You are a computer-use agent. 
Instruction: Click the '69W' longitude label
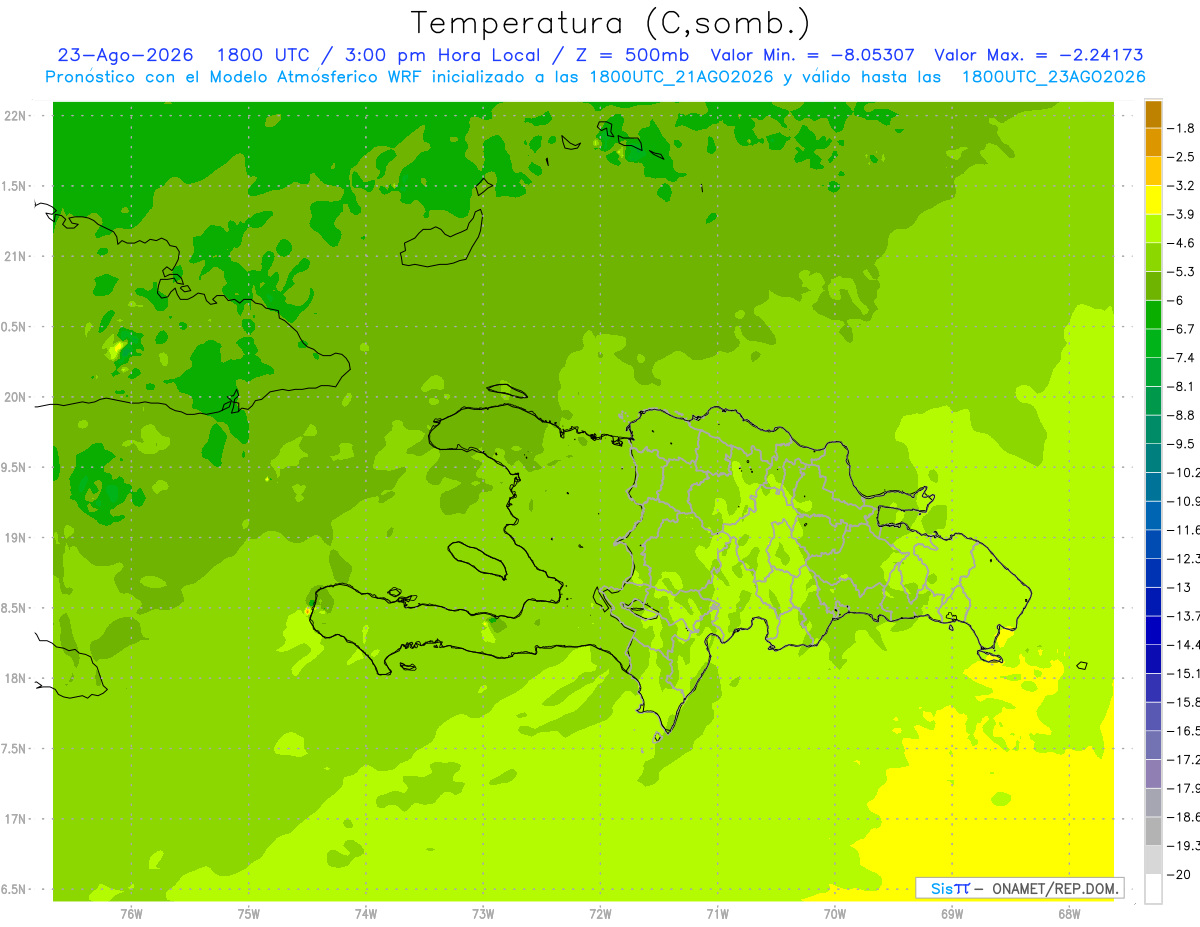coord(951,914)
